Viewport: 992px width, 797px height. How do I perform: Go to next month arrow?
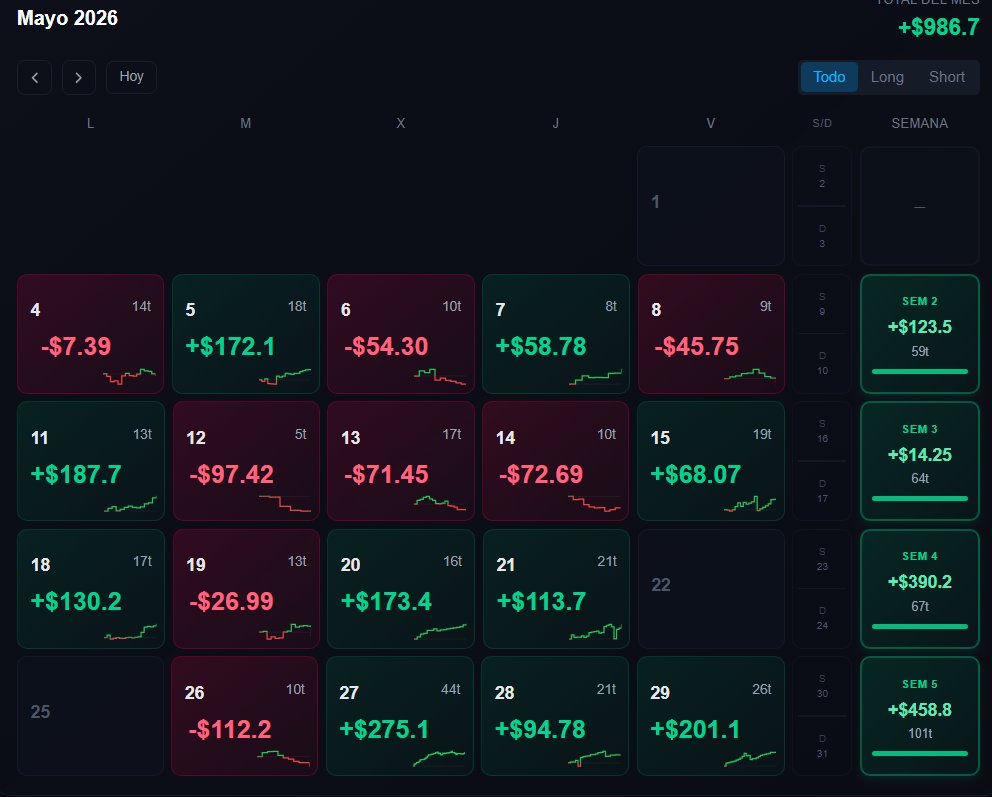click(78, 77)
